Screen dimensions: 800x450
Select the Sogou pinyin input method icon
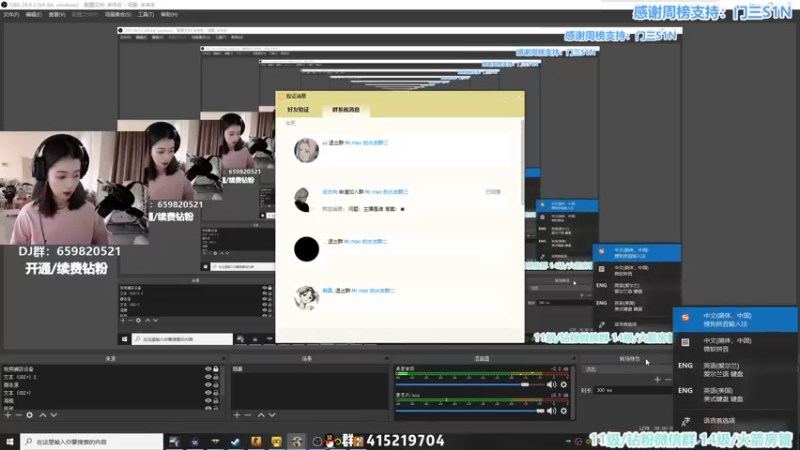pyautogui.click(x=685, y=317)
